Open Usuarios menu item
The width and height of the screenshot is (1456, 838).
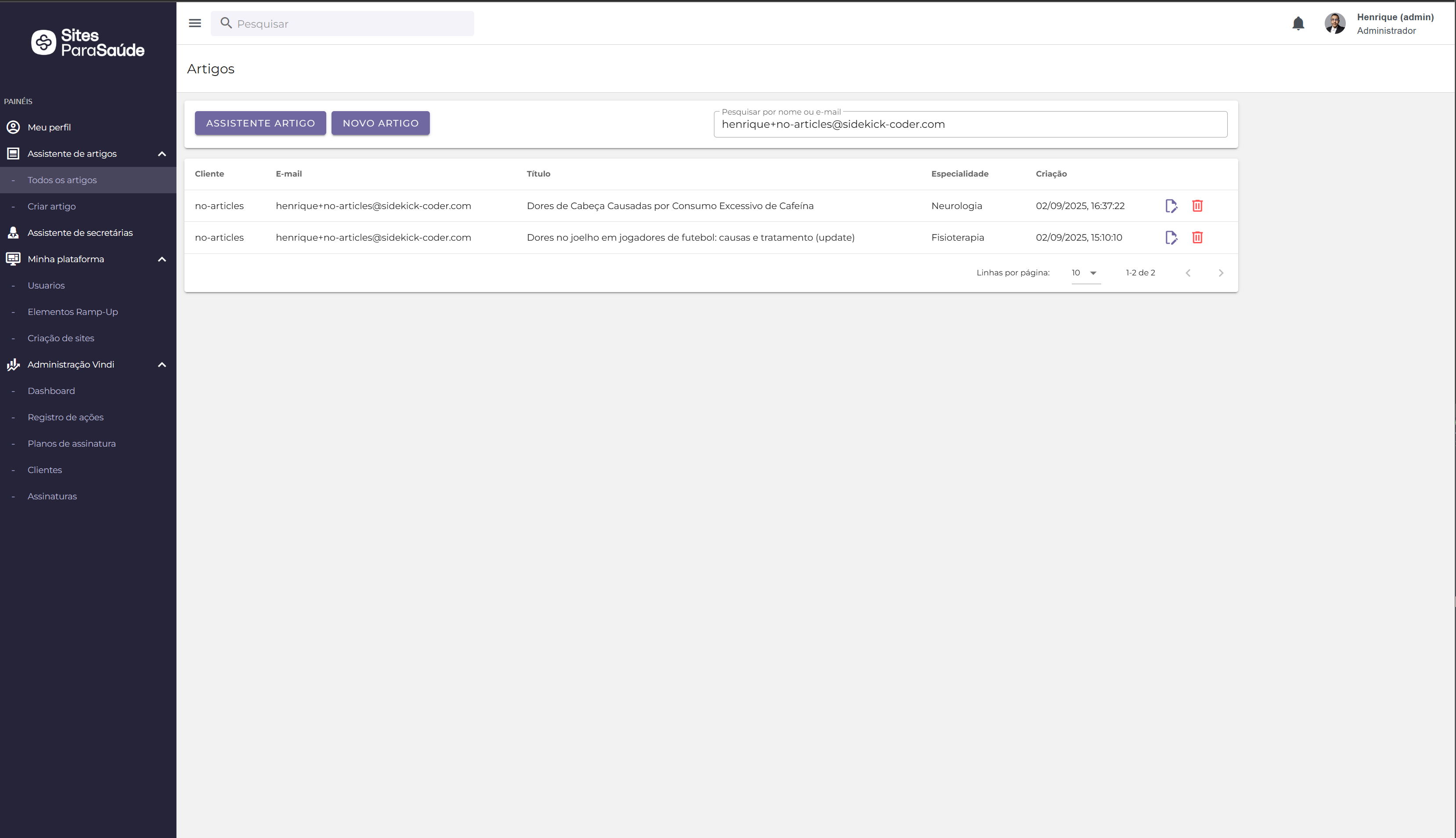[x=88, y=285]
